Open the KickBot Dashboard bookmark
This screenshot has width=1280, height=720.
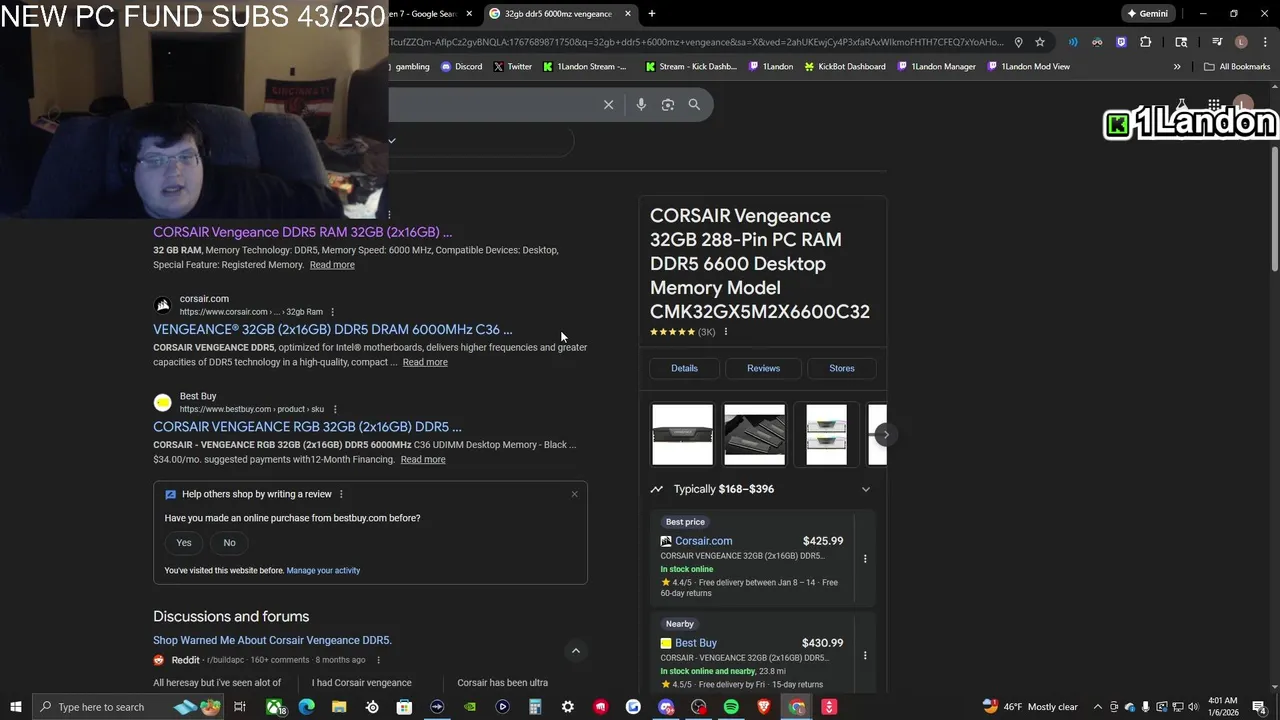tap(845, 67)
